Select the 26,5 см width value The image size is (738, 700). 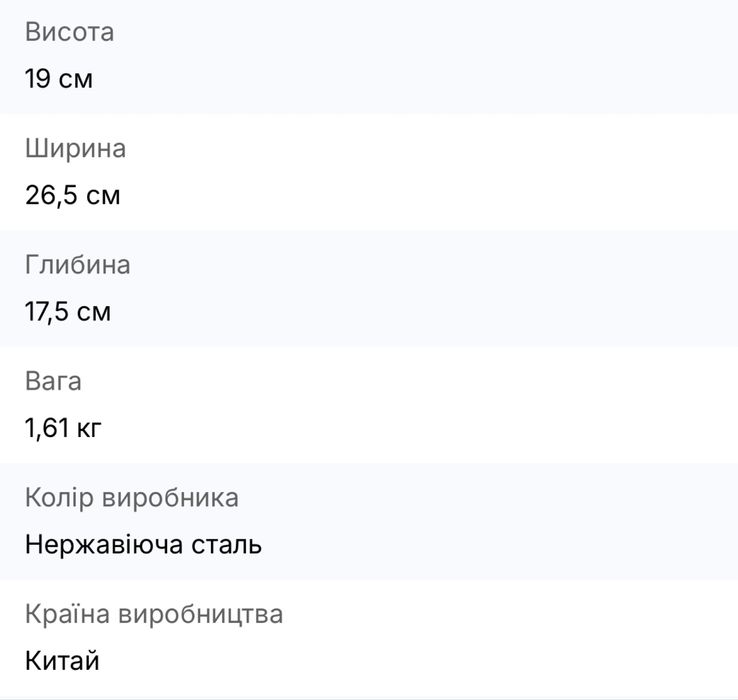[72, 195]
